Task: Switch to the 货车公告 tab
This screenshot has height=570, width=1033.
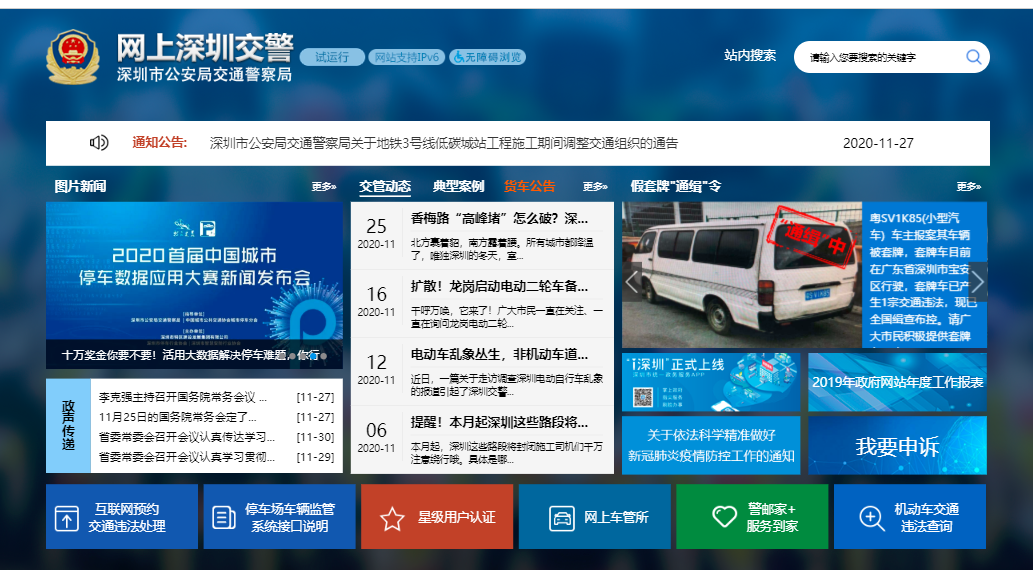Action: click(530, 186)
